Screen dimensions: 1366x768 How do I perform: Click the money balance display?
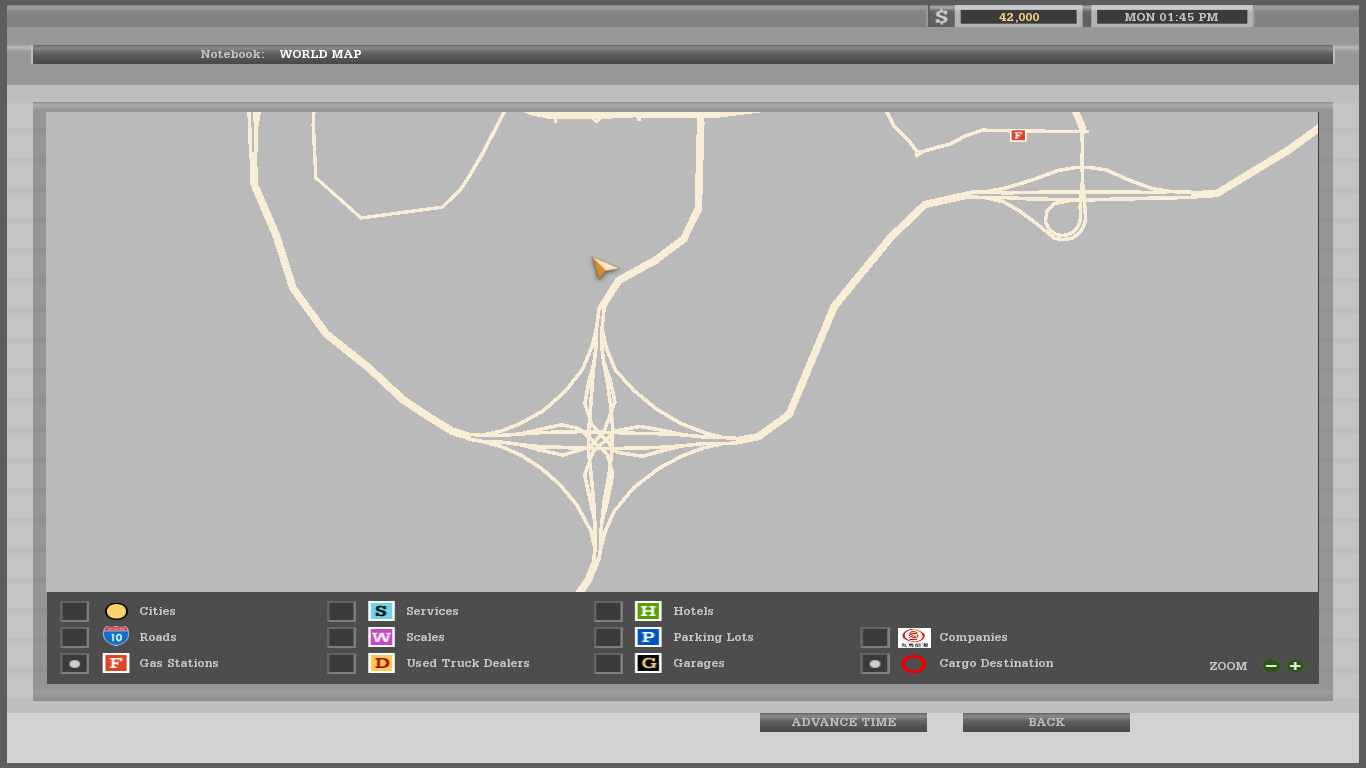[x=1018, y=17]
